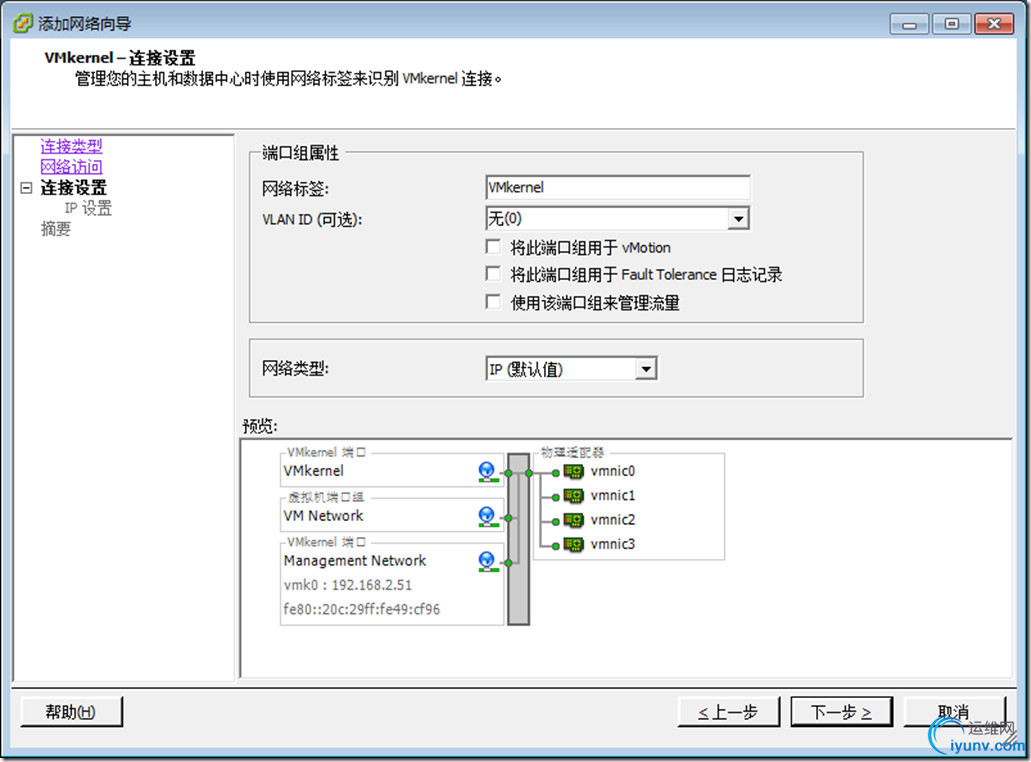Screen dimensions: 1031x762
Task: Click the globe icon beside VMkernel port
Action: (x=486, y=470)
